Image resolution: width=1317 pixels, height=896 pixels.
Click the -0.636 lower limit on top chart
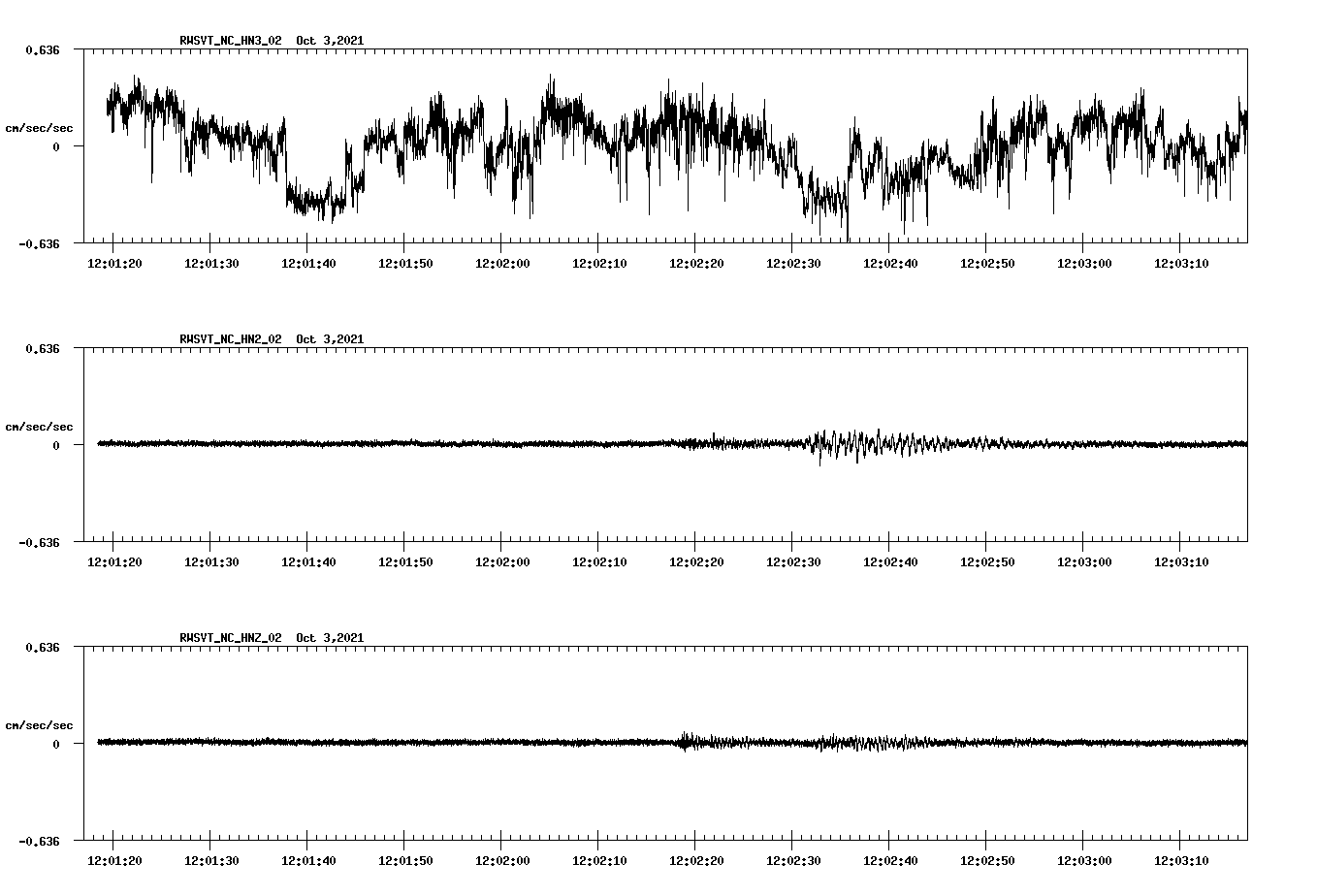click(39, 243)
